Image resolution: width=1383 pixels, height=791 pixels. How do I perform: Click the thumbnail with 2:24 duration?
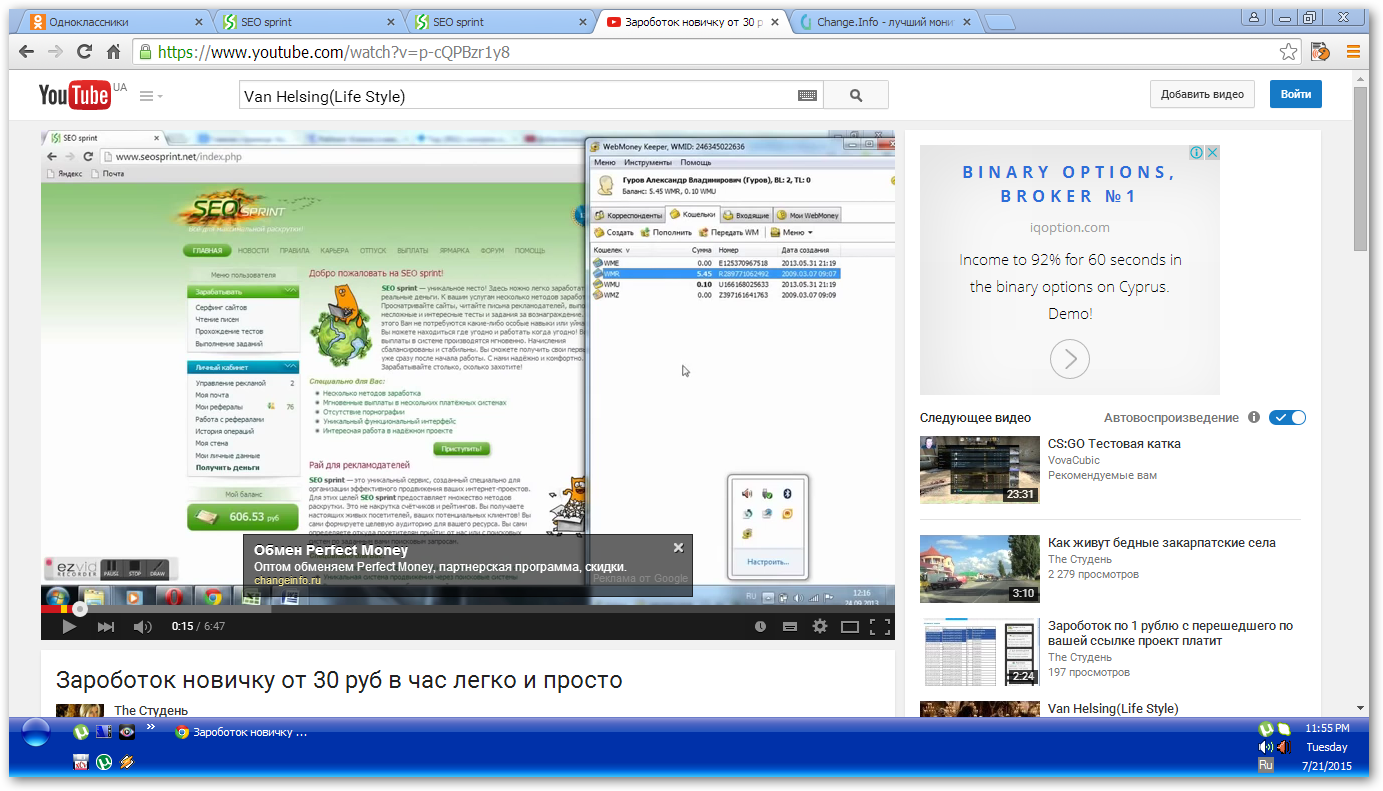pos(980,652)
